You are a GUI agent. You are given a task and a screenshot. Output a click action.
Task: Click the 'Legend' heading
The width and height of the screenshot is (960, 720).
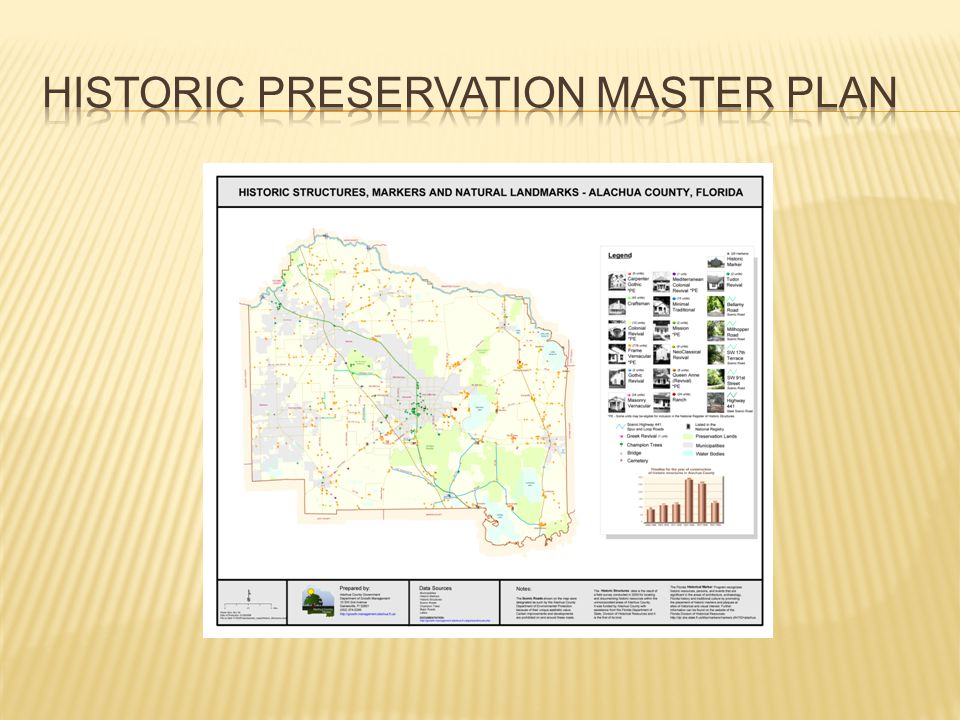pos(620,255)
